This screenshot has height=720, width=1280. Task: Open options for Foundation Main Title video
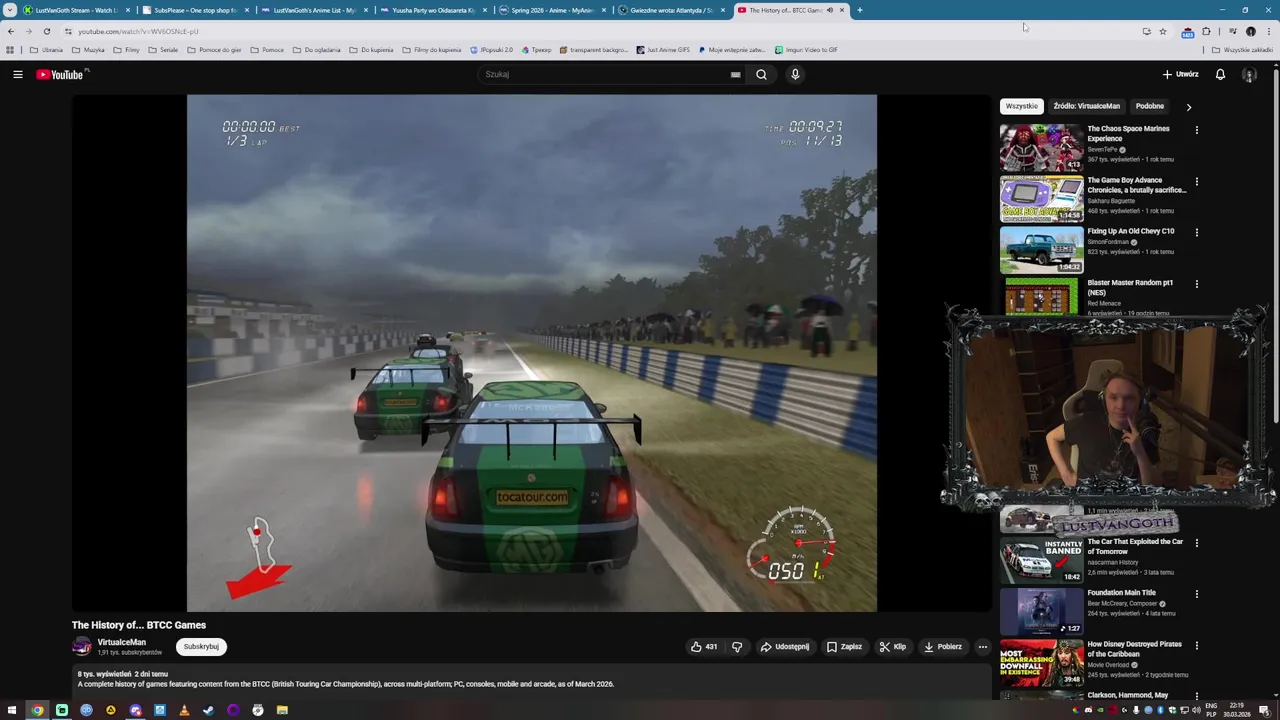pos(1196,594)
